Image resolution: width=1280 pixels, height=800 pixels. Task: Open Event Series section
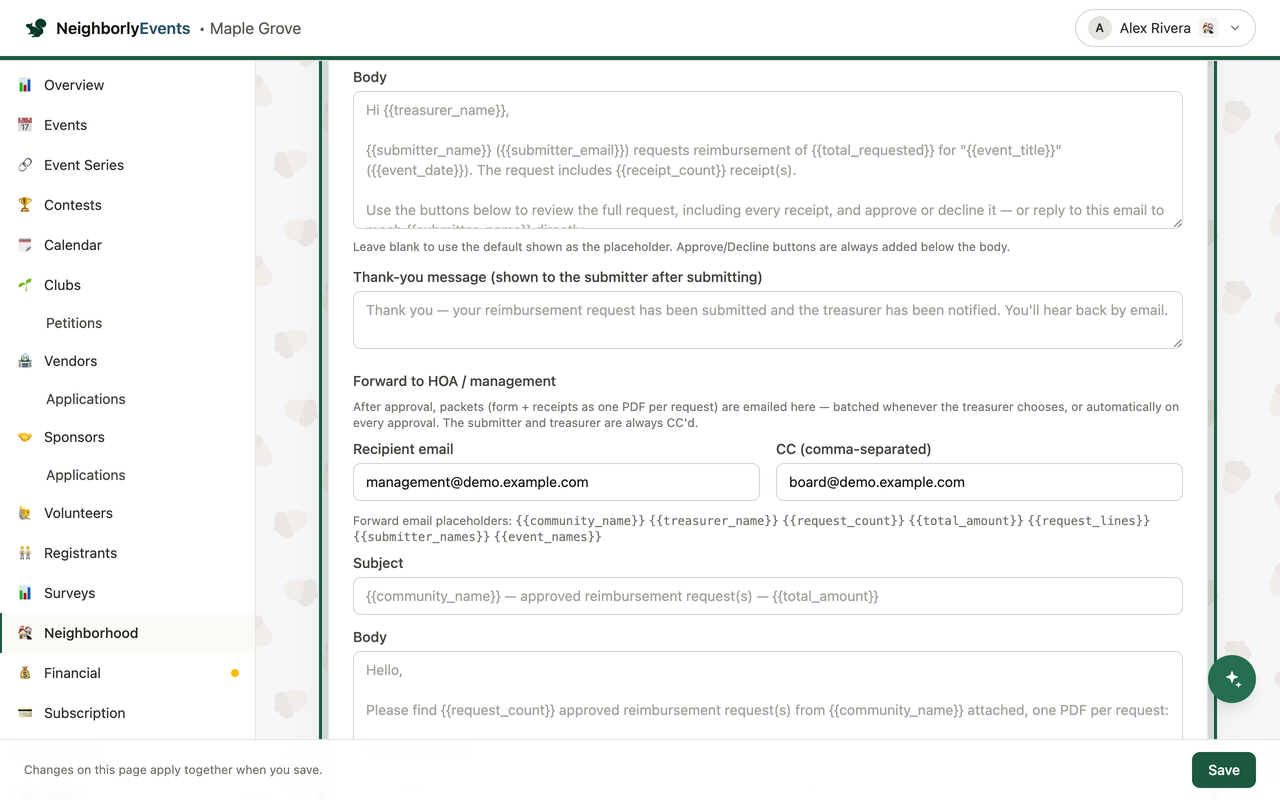(128, 165)
